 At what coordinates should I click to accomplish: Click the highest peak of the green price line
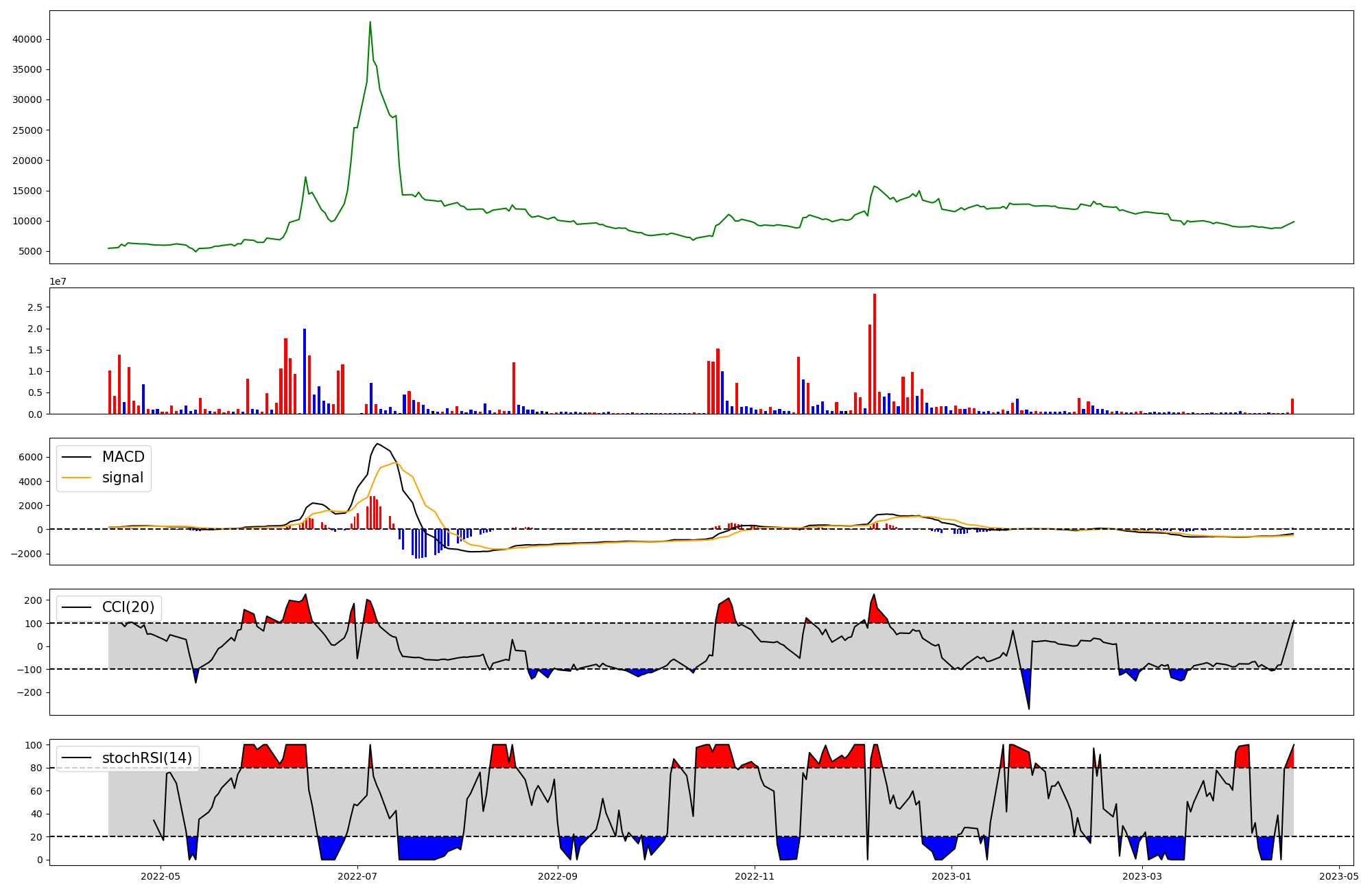click(x=370, y=22)
